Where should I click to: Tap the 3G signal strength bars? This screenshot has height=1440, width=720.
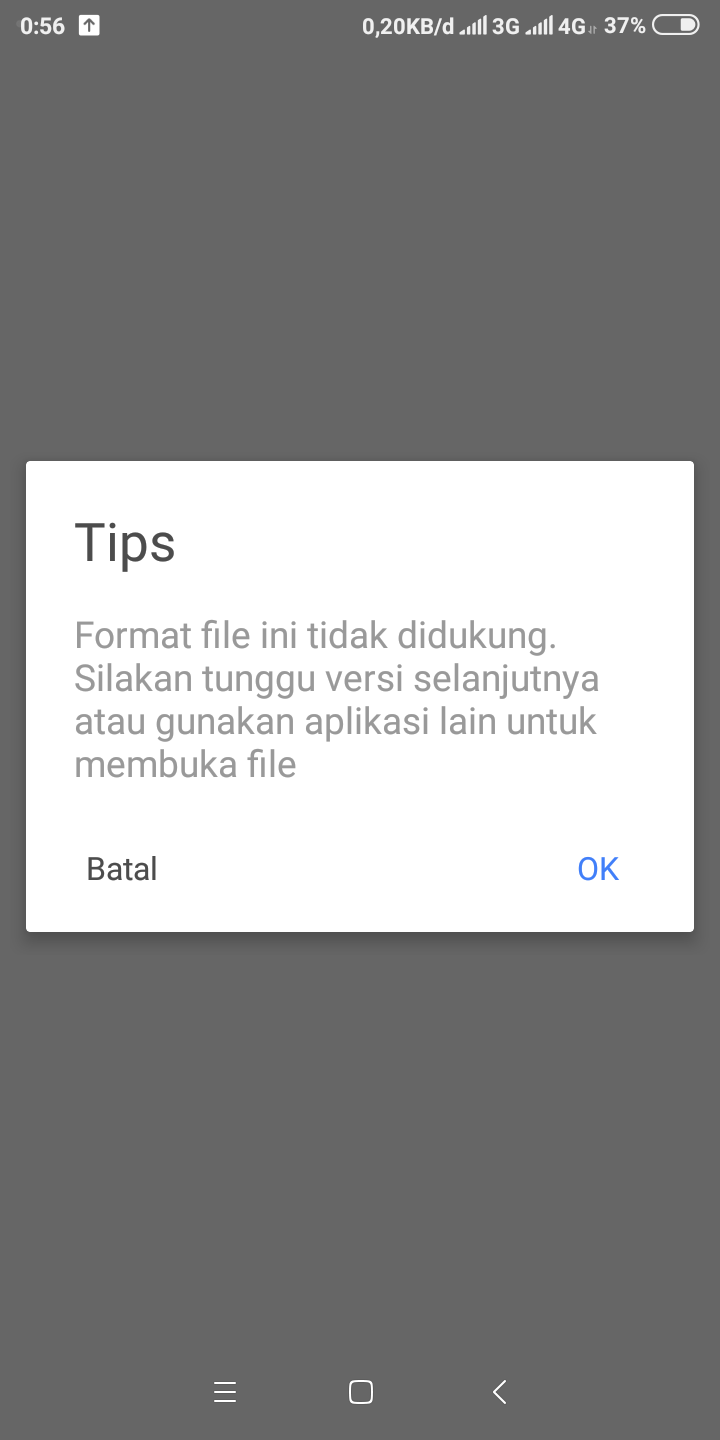473,26
